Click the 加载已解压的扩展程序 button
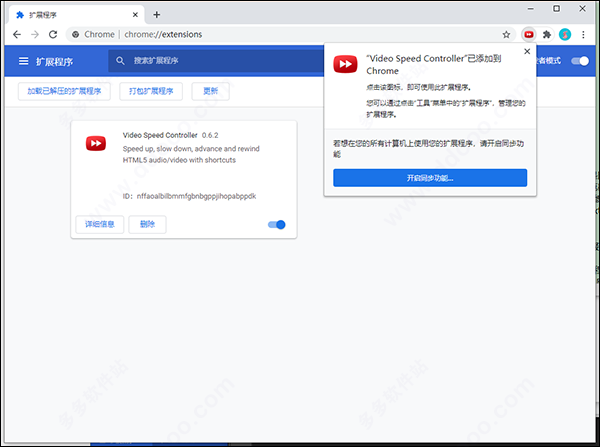This screenshot has width=600, height=447. 64,91
